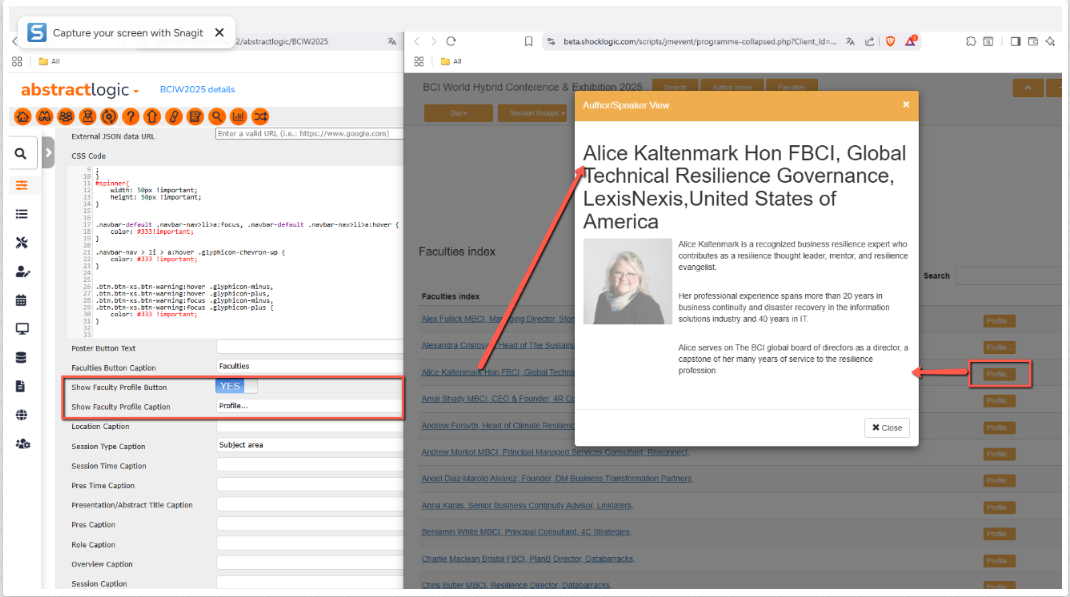Click the External JSON data URL field

coord(310,134)
